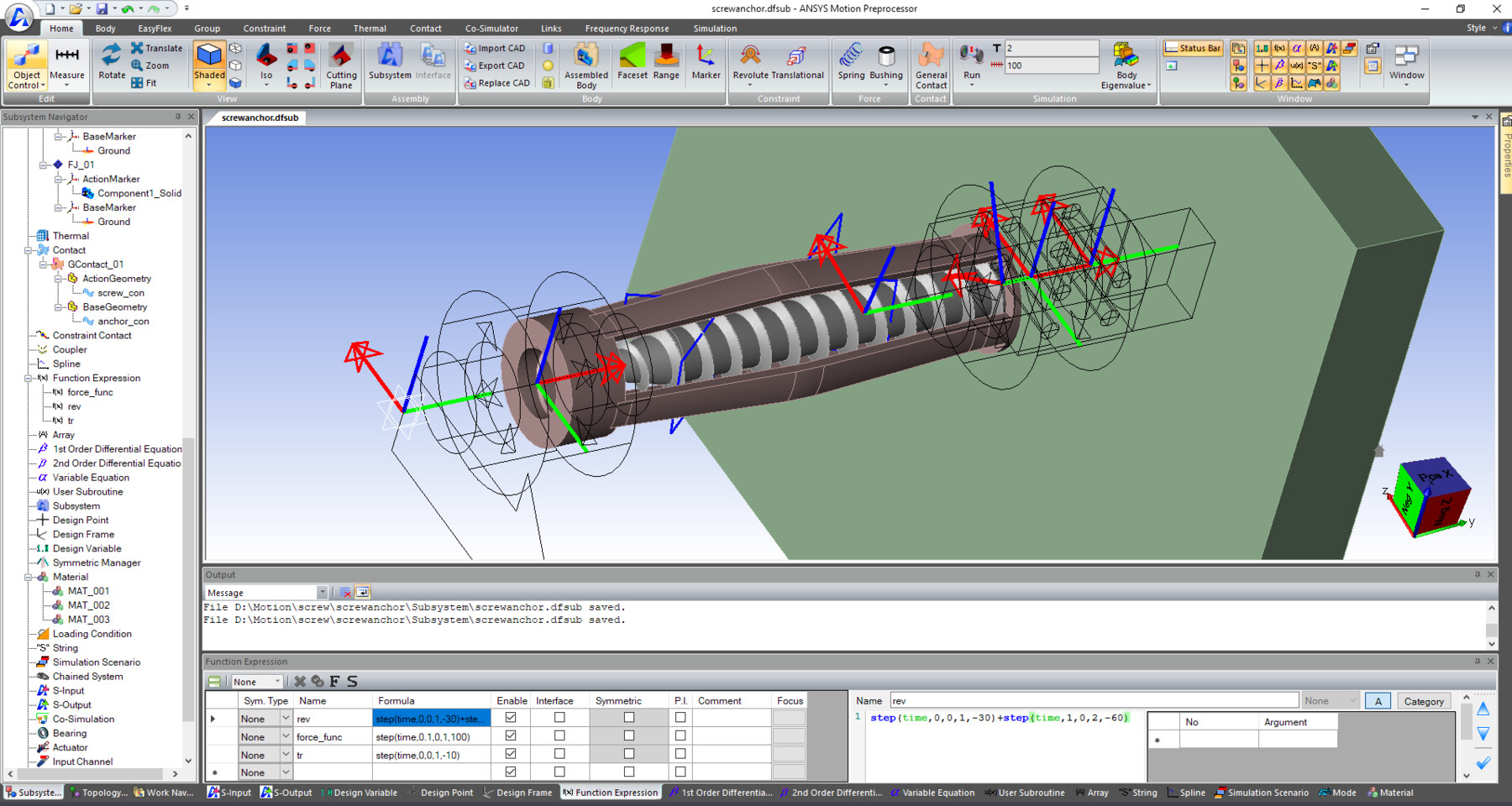Image resolution: width=1512 pixels, height=806 pixels.
Task: Click the Category button in Function Expression panel
Action: pyautogui.click(x=1423, y=700)
